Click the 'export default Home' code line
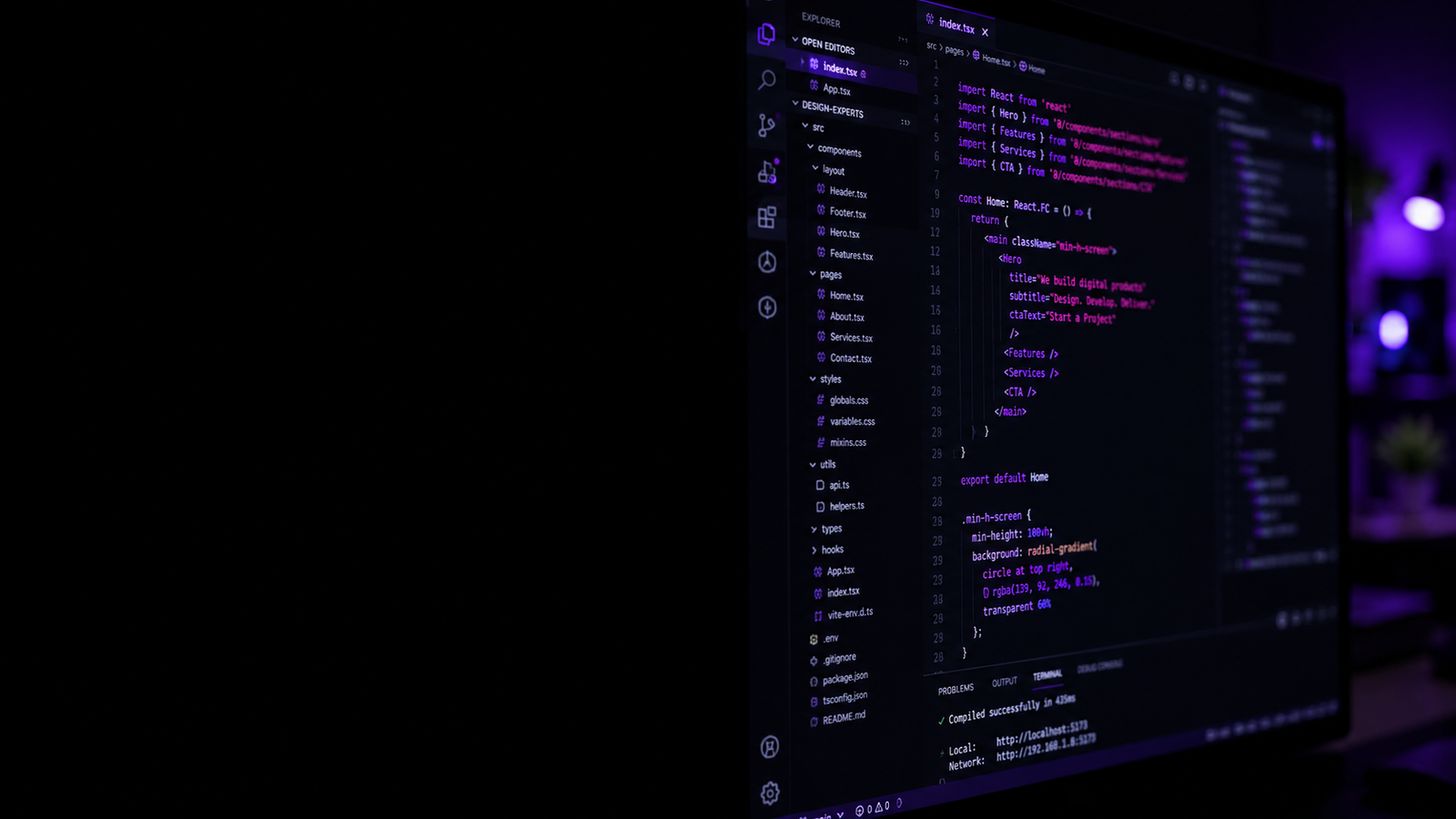1456x819 pixels. (x=1005, y=479)
